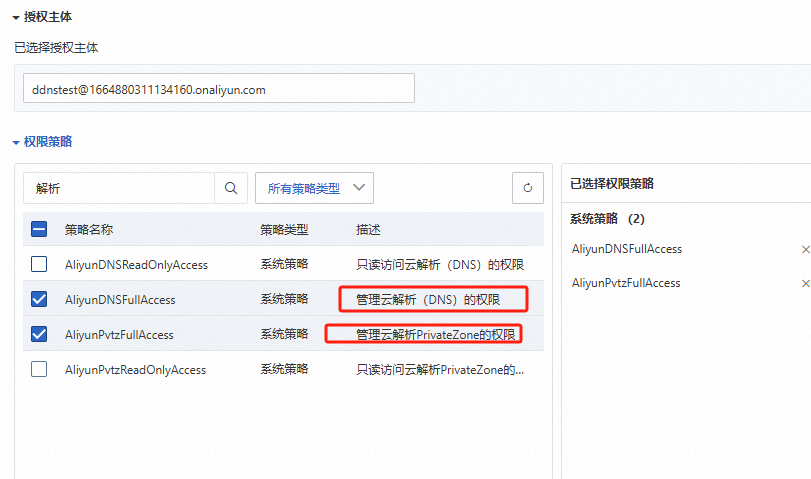This screenshot has width=811, height=479.
Task: Open the 所有策略类型 dropdown
Action: coord(314,188)
